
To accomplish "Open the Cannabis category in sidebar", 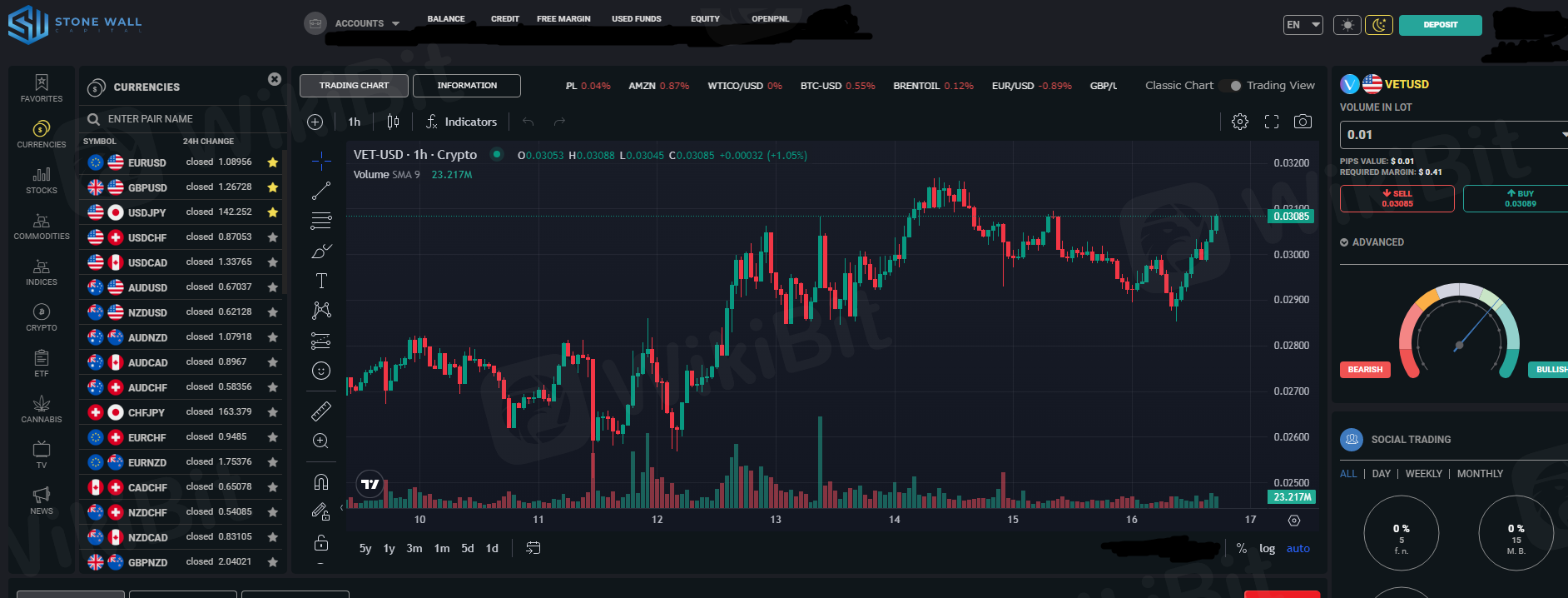I will [x=42, y=409].
